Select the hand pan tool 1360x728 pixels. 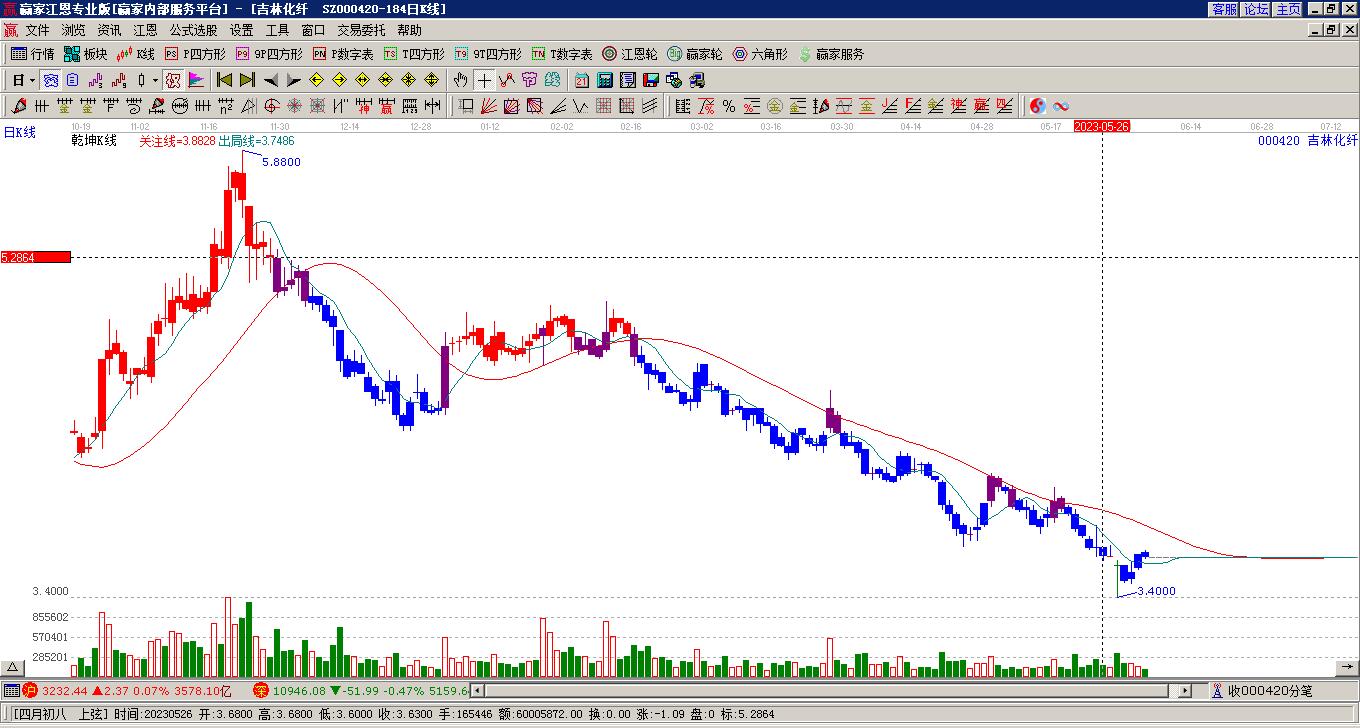point(460,80)
